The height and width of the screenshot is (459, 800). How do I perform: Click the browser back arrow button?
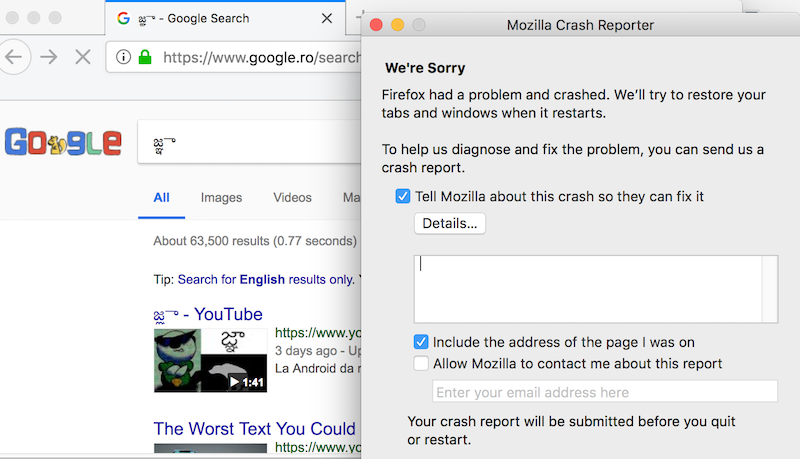[14, 57]
